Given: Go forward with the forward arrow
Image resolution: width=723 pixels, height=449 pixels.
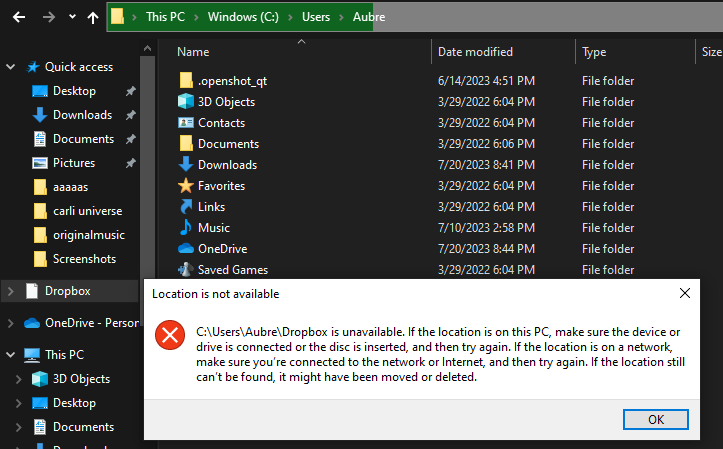Looking at the screenshot, I should (x=48, y=17).
